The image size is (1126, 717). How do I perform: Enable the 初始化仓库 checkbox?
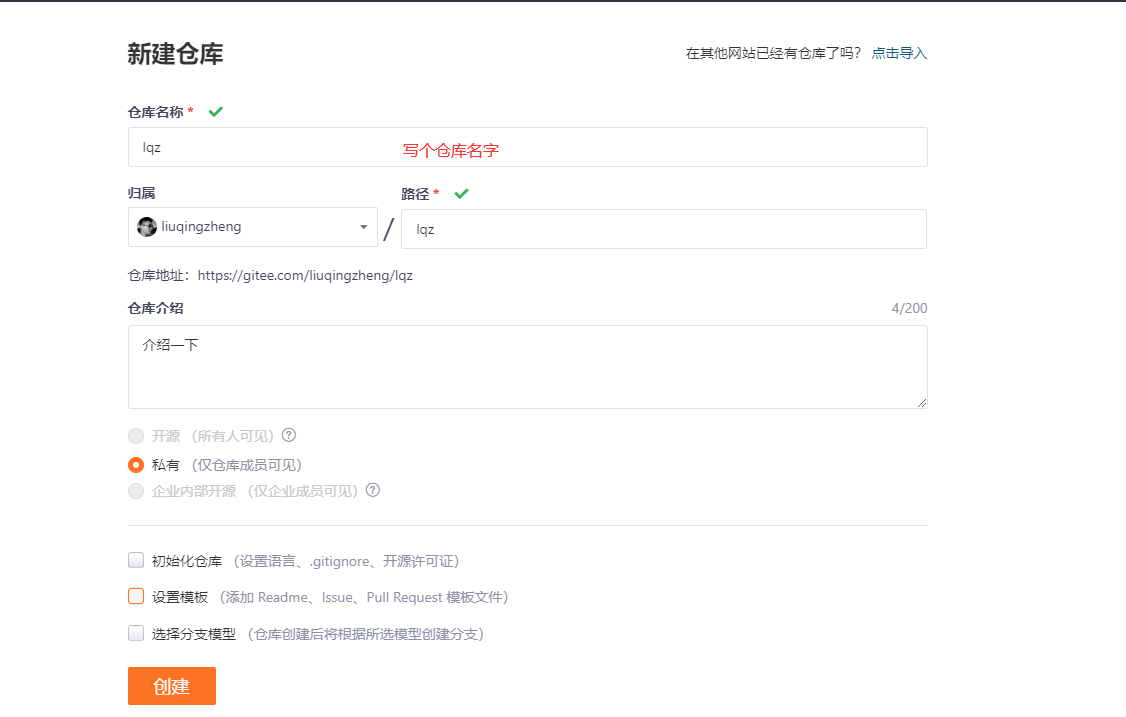coord(136,560)
